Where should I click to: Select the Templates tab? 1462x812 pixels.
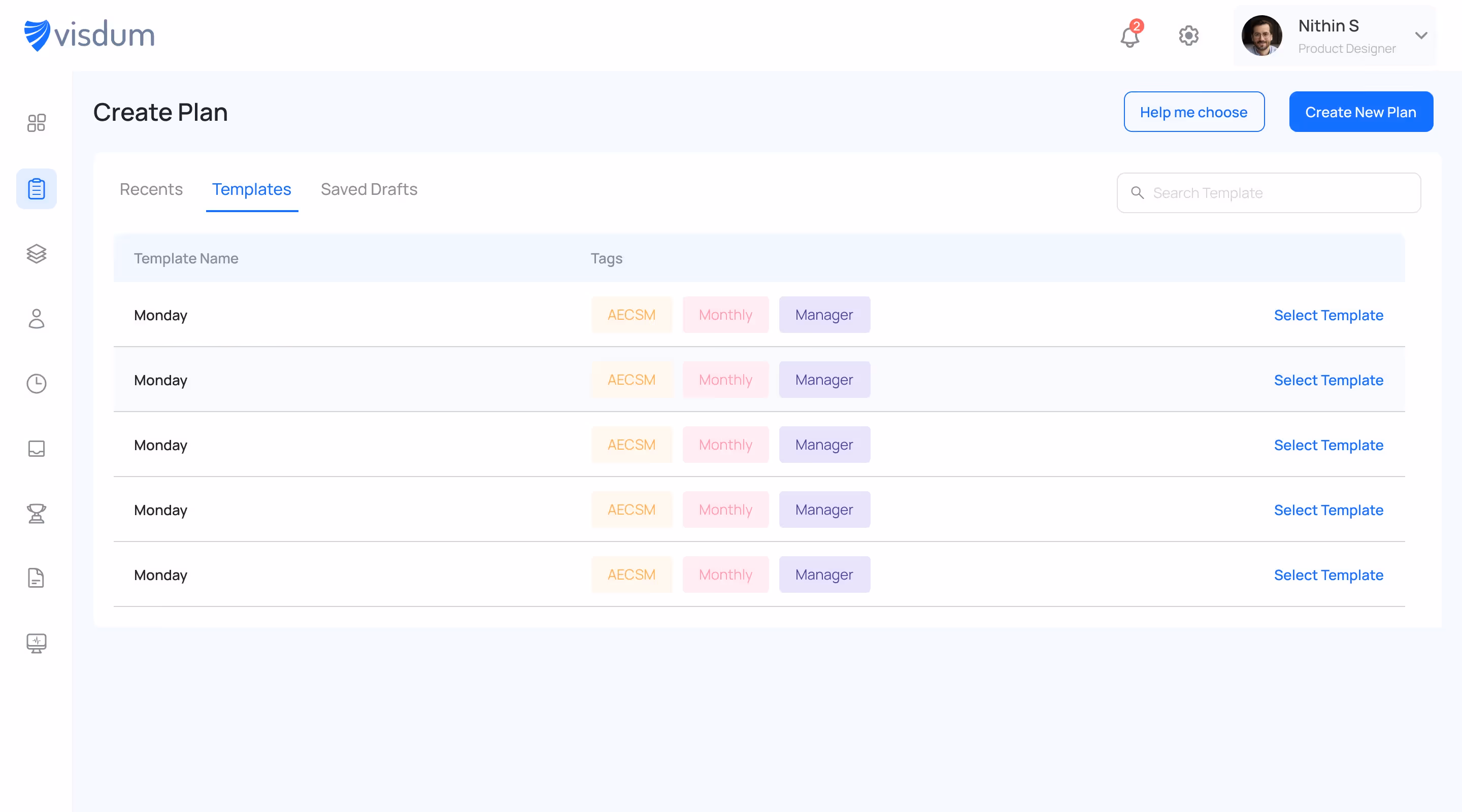[251, 189]
